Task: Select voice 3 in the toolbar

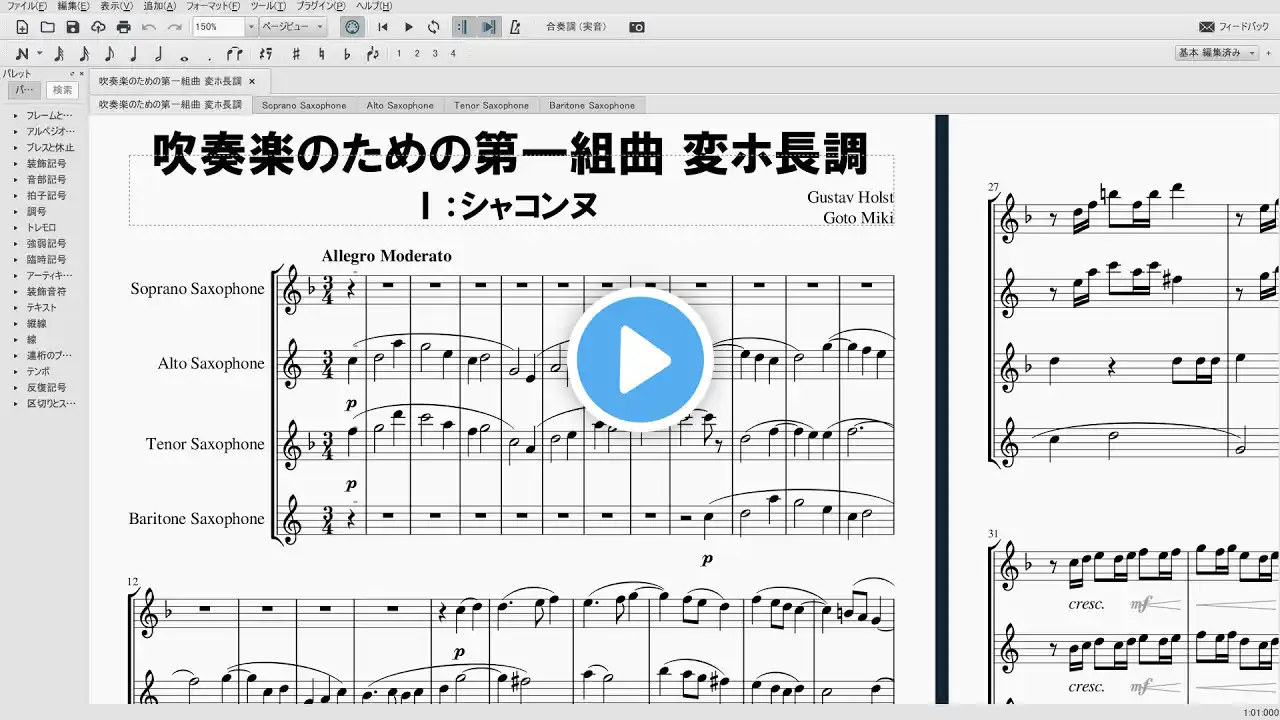Action: point(435,53)
